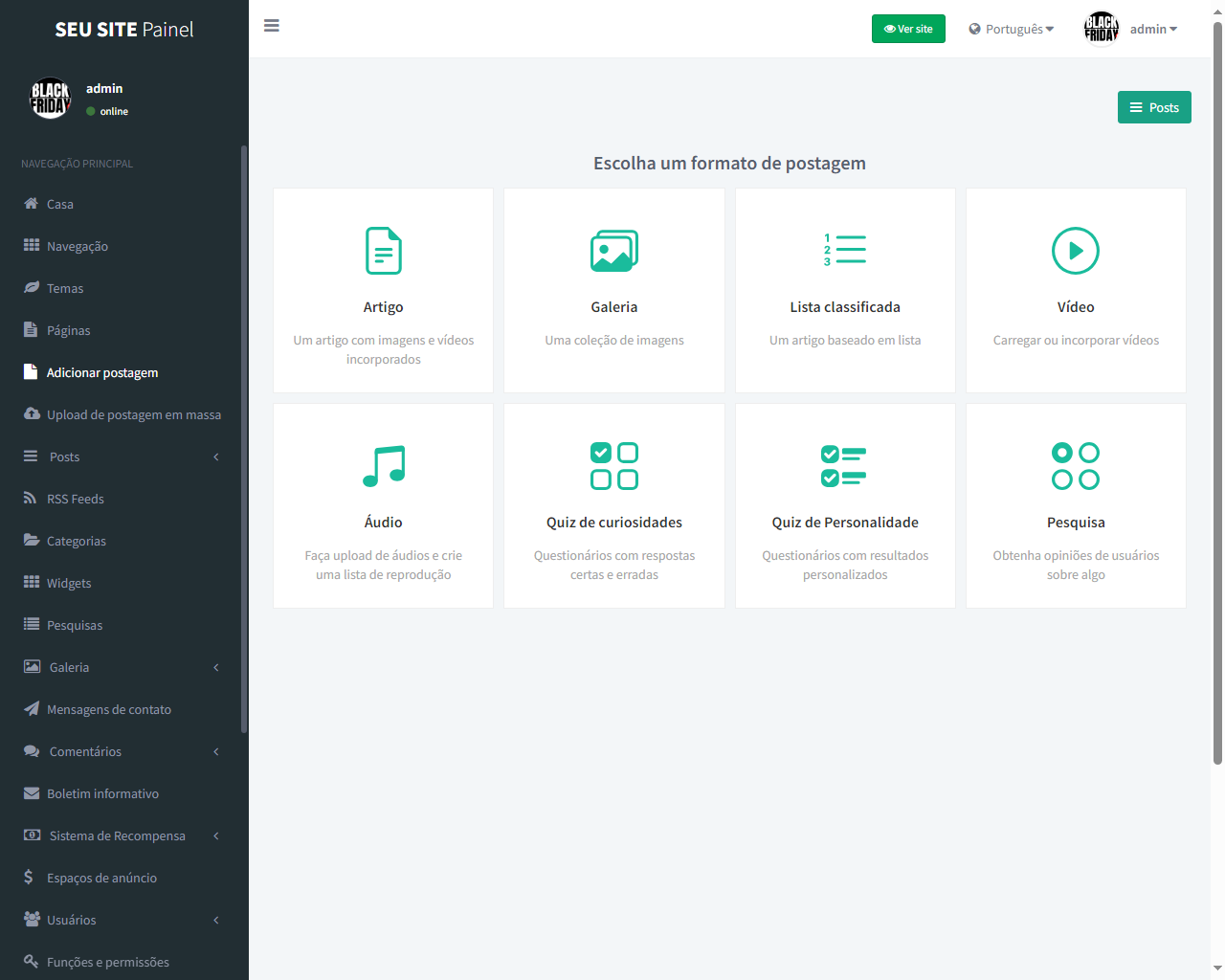Viewport: 1225px width, 980px height.
Task: Go to Upload de postagem em massa
Action: pos(133,414)
